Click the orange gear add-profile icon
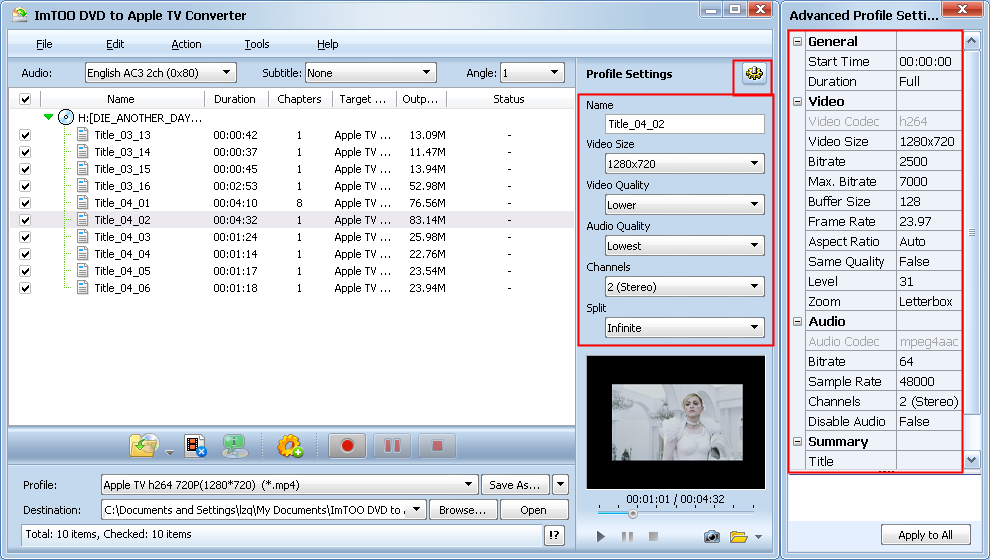The image size is (990, 560). point(290,446)
